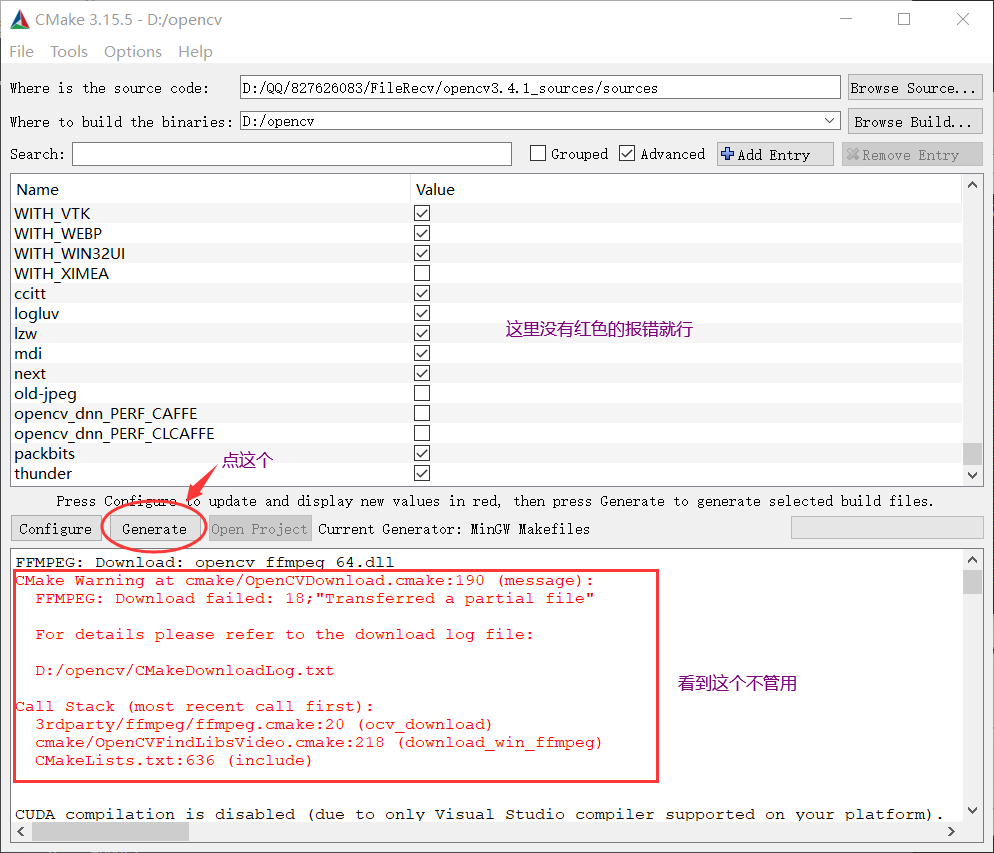Uncheck the thunder checkbox
994x853 pixels.
tap(422, 473)
